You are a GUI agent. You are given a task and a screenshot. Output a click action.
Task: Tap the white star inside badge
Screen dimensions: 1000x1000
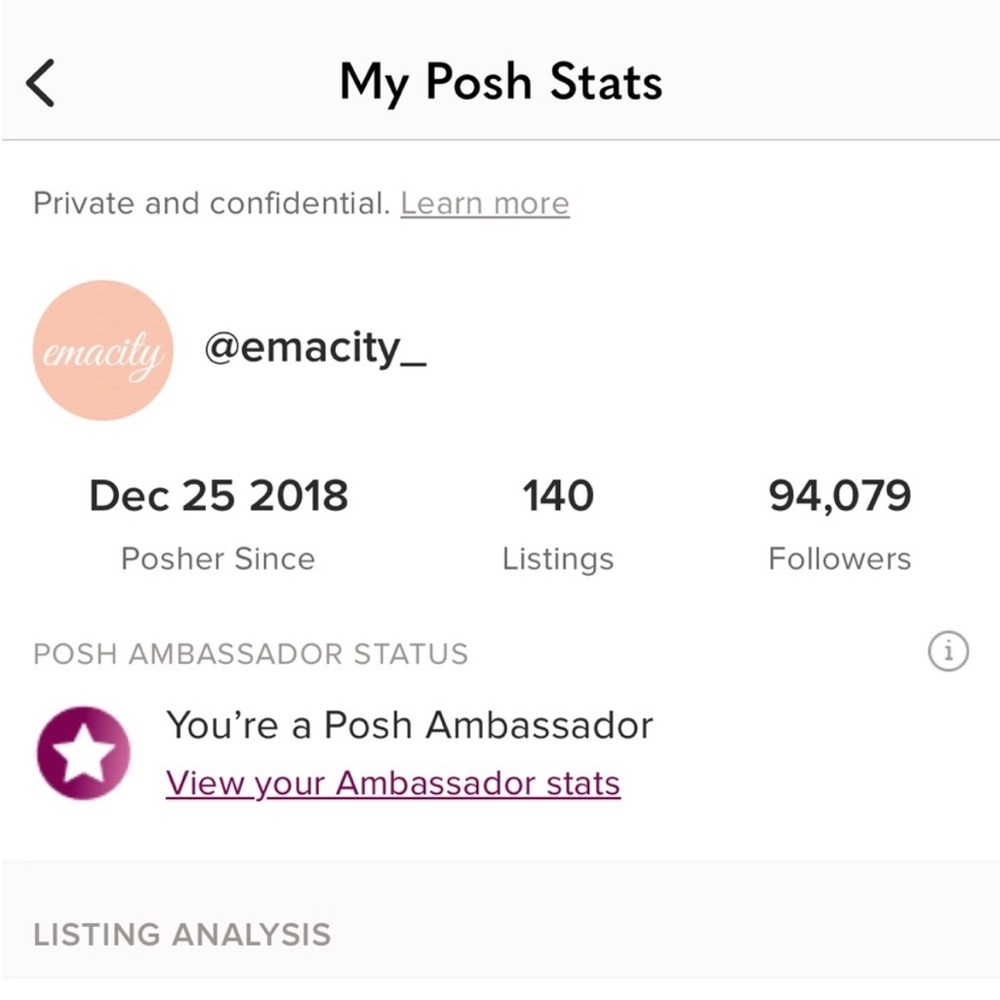pyautogui.click(x=84, y=753)
